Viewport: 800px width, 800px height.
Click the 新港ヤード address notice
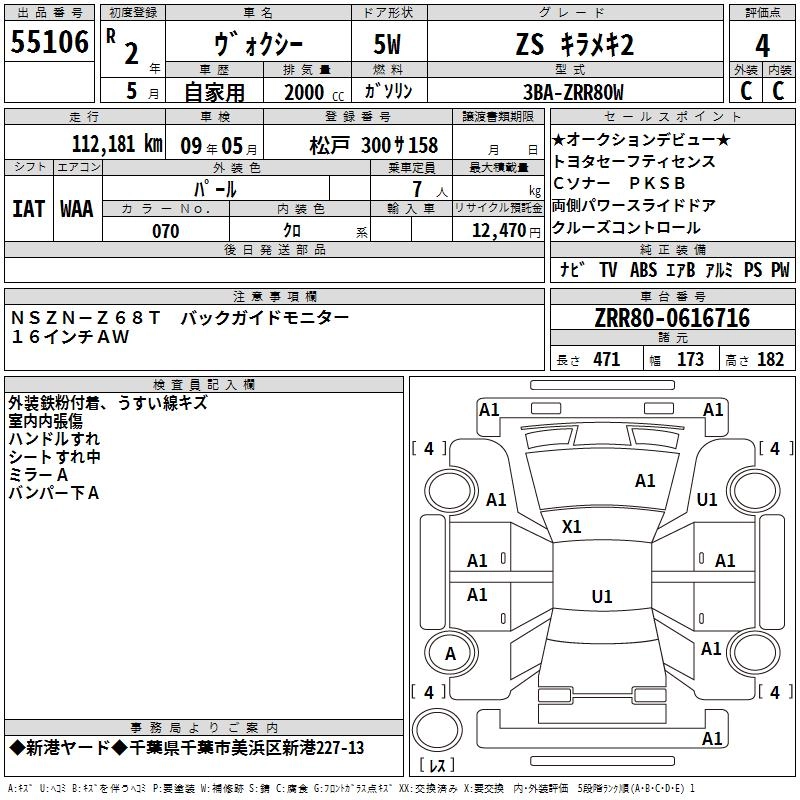tap(187, 748)
